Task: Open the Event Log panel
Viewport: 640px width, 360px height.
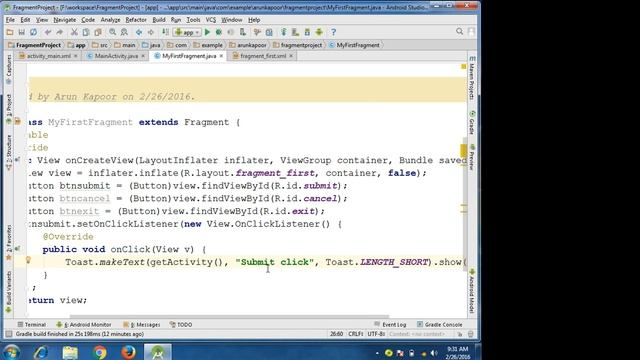Action: coord(390,324)
